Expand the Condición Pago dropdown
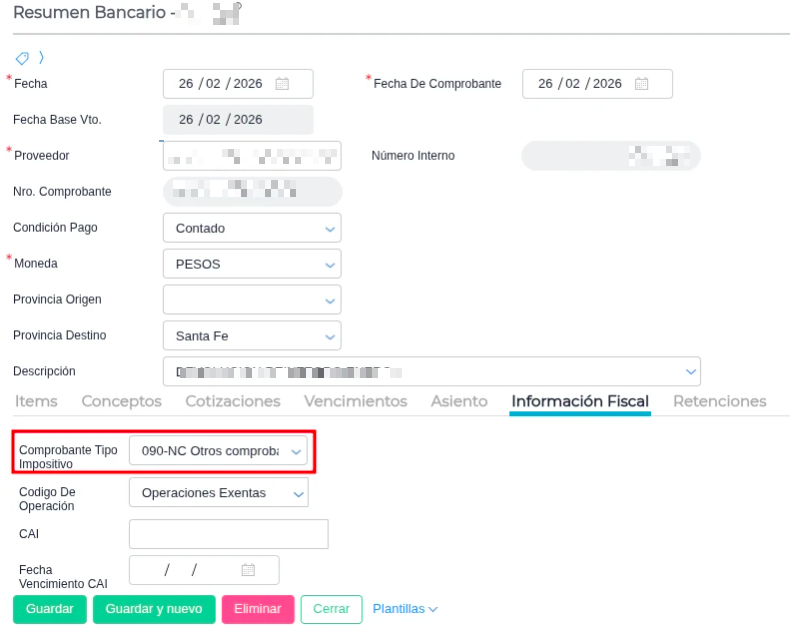 (x=252, y=228)
